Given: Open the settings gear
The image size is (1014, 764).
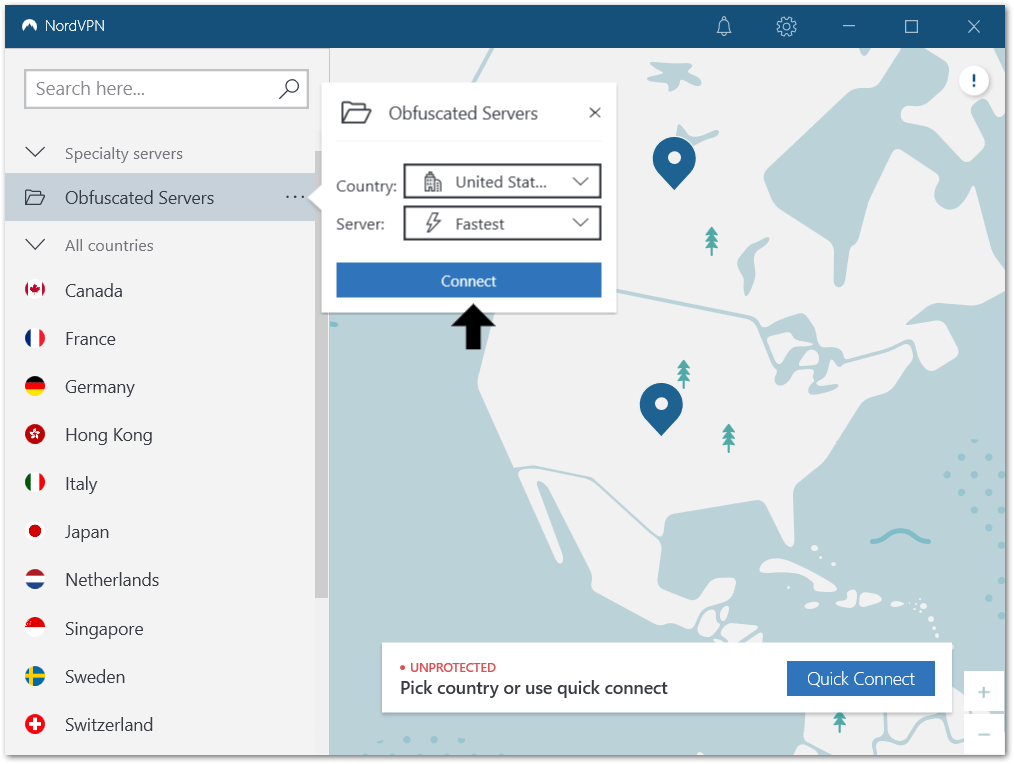Looking at the screenshot, I should coord(786,27).
